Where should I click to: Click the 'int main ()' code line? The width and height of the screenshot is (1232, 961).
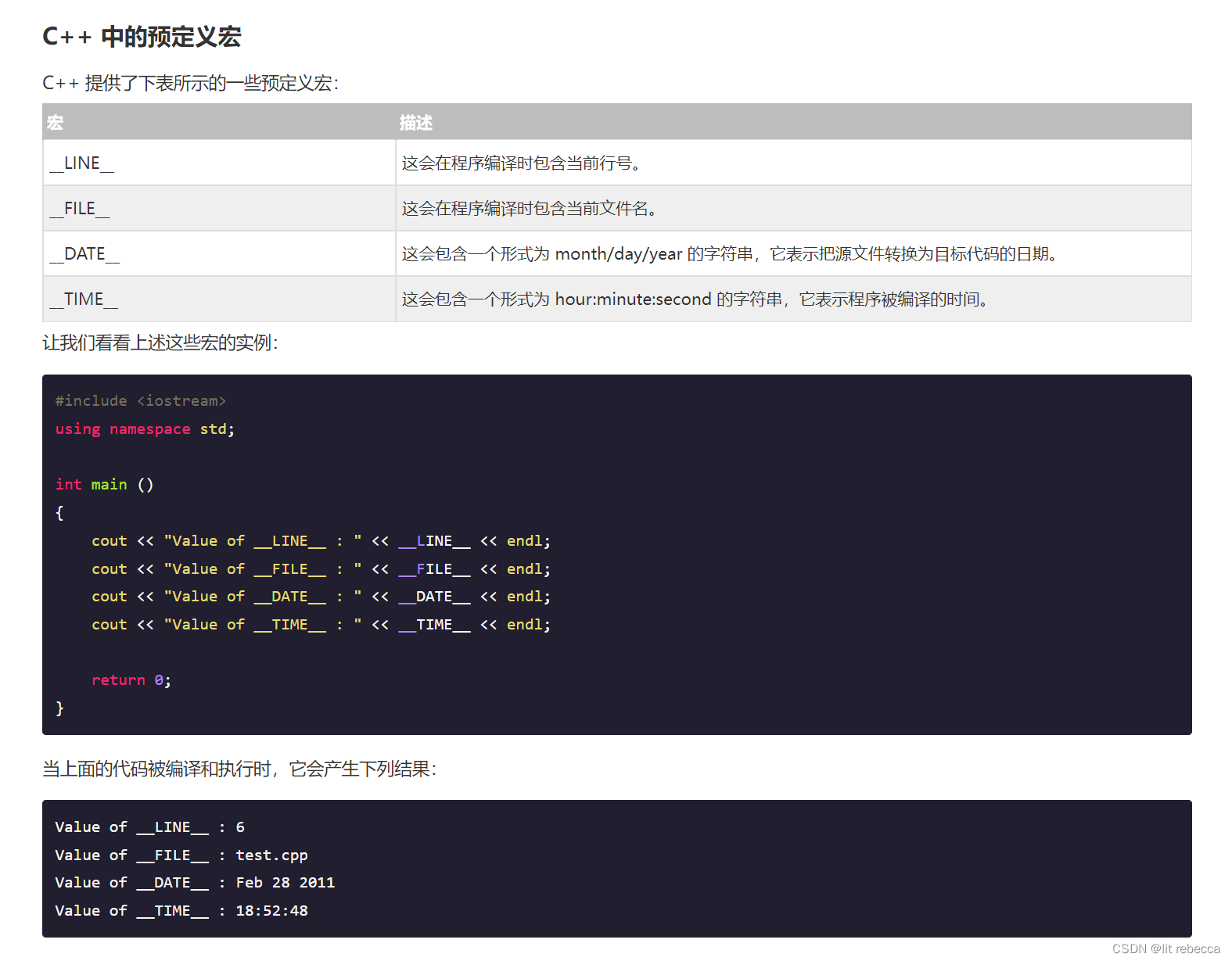click(x=105, y=484)
